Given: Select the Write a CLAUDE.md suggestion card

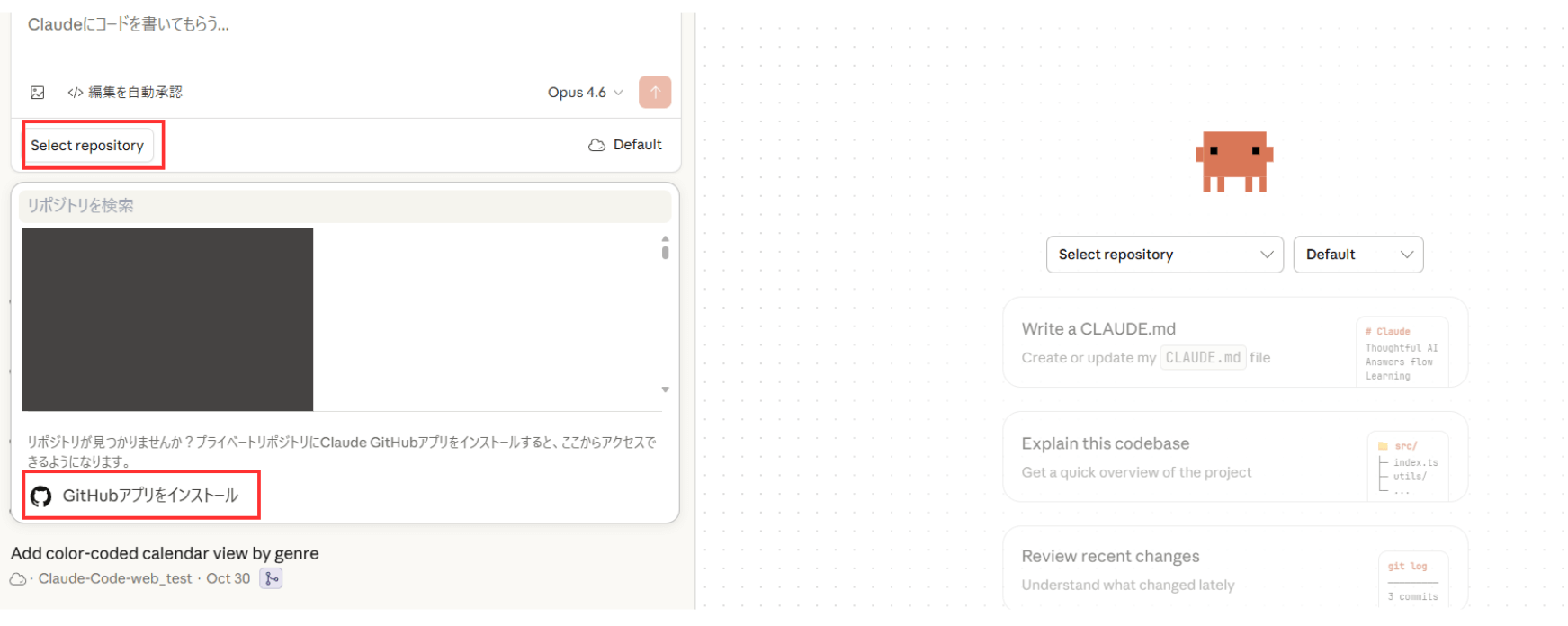Looking at the screenshot, I should (x=1234, y=343).
